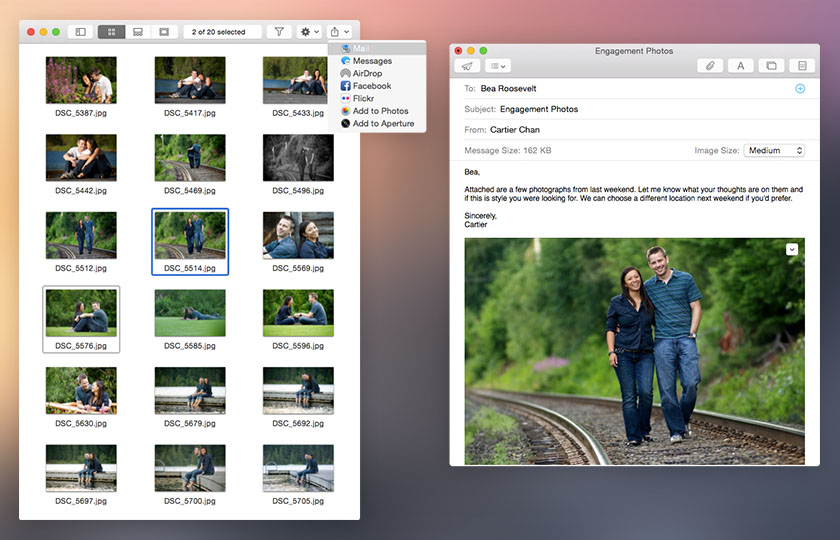Select Add to Aperture menu item
Viewport: 840px width, 540px height.
(383, 124)
